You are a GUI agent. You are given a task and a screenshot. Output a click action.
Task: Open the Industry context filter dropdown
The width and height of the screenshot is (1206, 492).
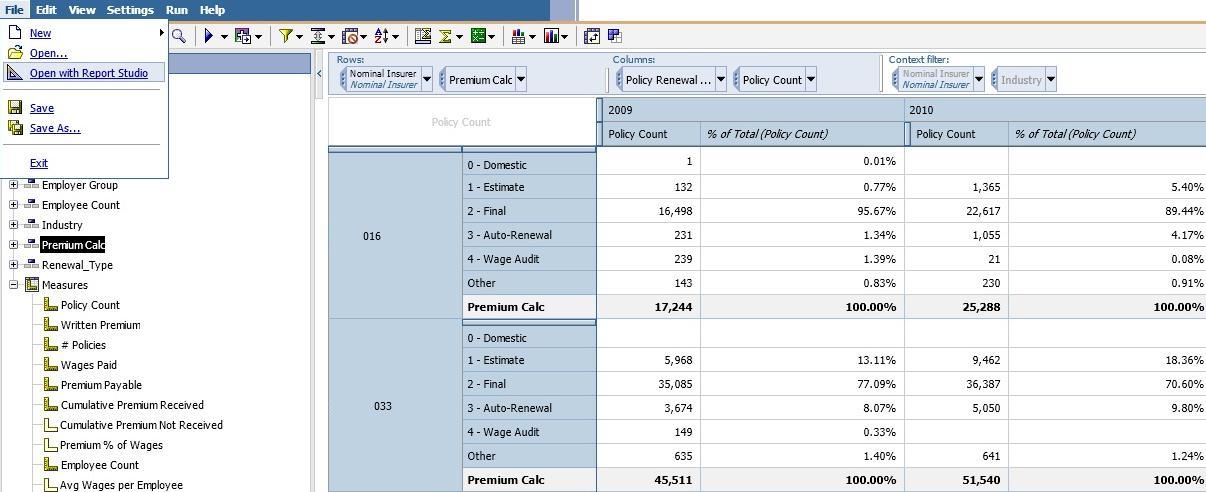coord(1050,80)
